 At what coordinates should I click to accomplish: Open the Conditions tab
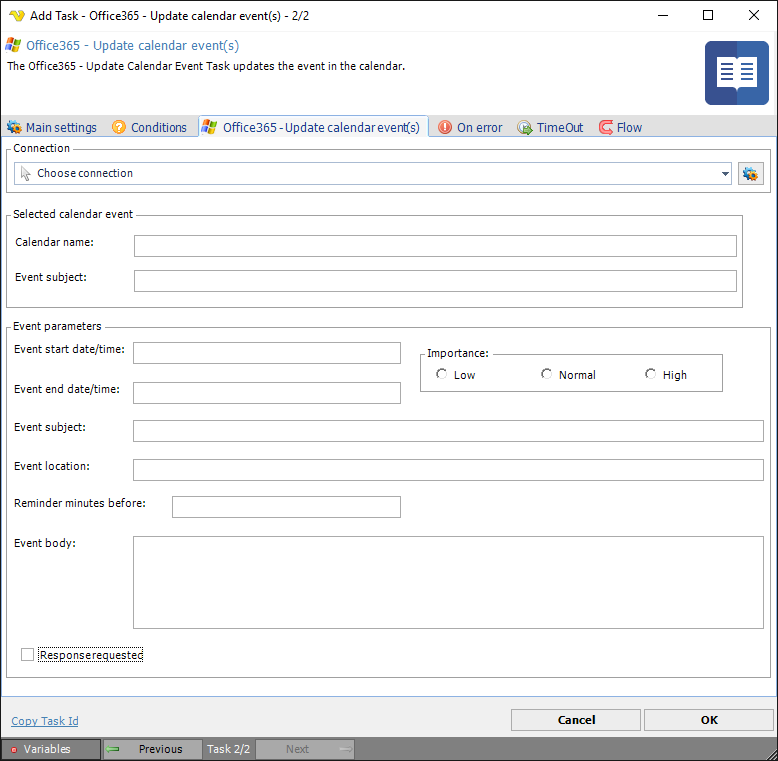pos(149,127)
